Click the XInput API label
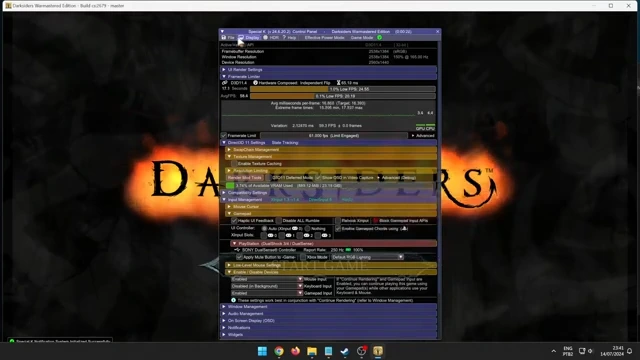The image size is (640, 360). tap(285, 200)
